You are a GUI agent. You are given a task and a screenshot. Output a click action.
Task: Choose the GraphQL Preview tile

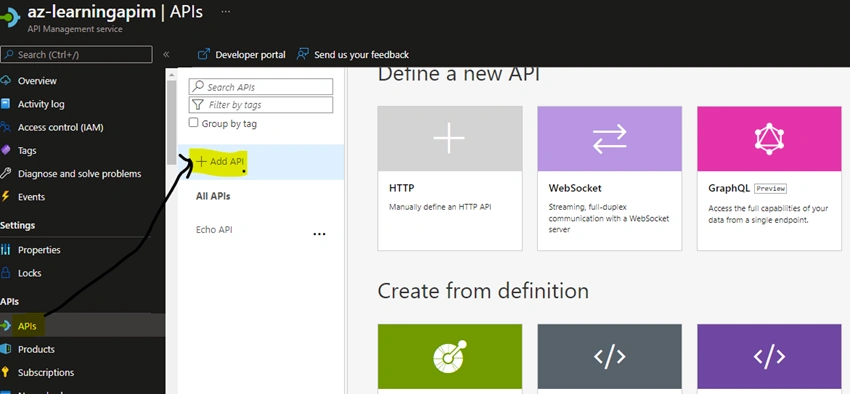769,178
